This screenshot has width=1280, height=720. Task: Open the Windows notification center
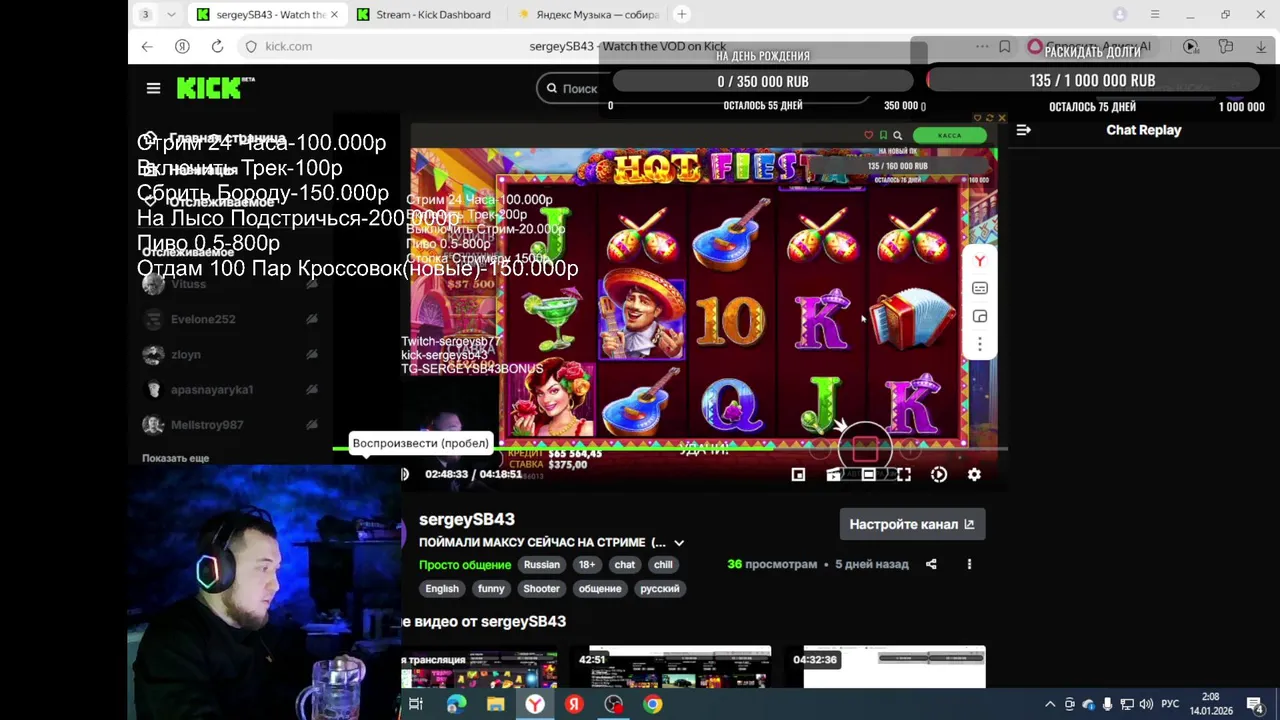pos(1255,705)
